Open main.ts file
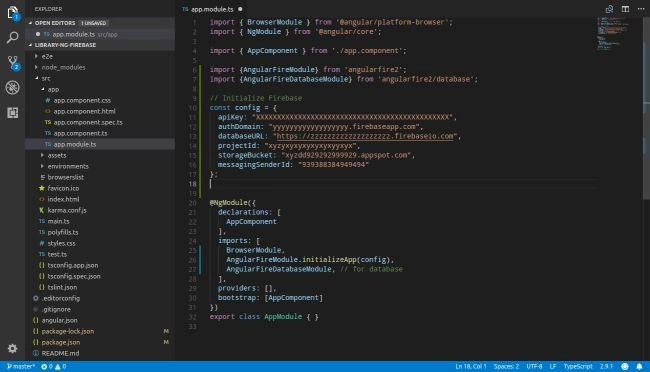 tap(58, 221)
